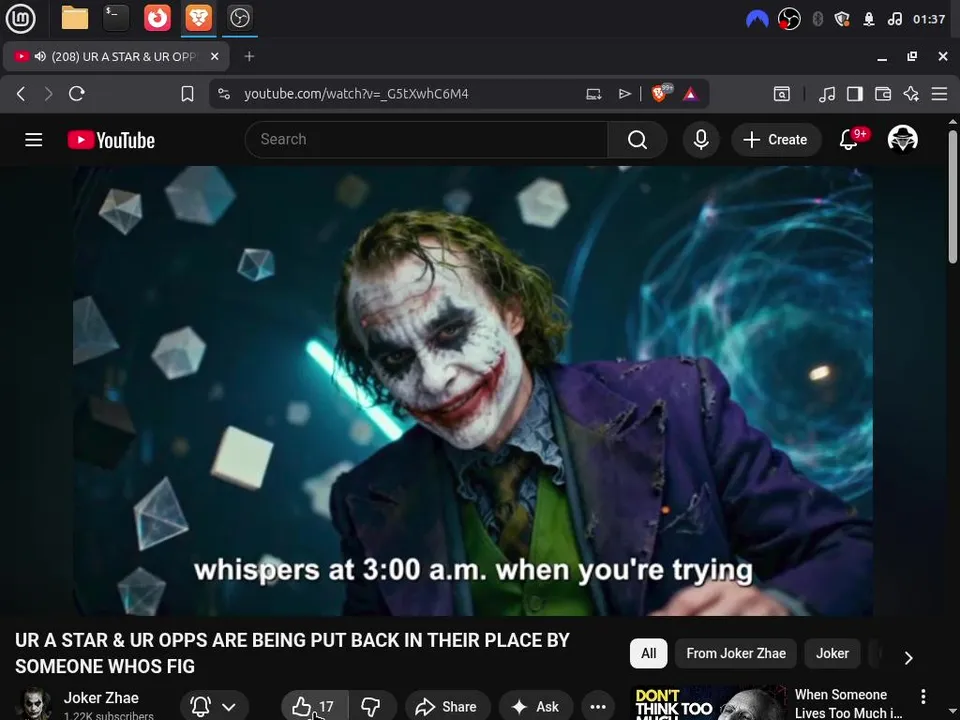This screenshot has height=720, width=960.
Task: Open Joker Zhae channel avatar
Action: 34,704
